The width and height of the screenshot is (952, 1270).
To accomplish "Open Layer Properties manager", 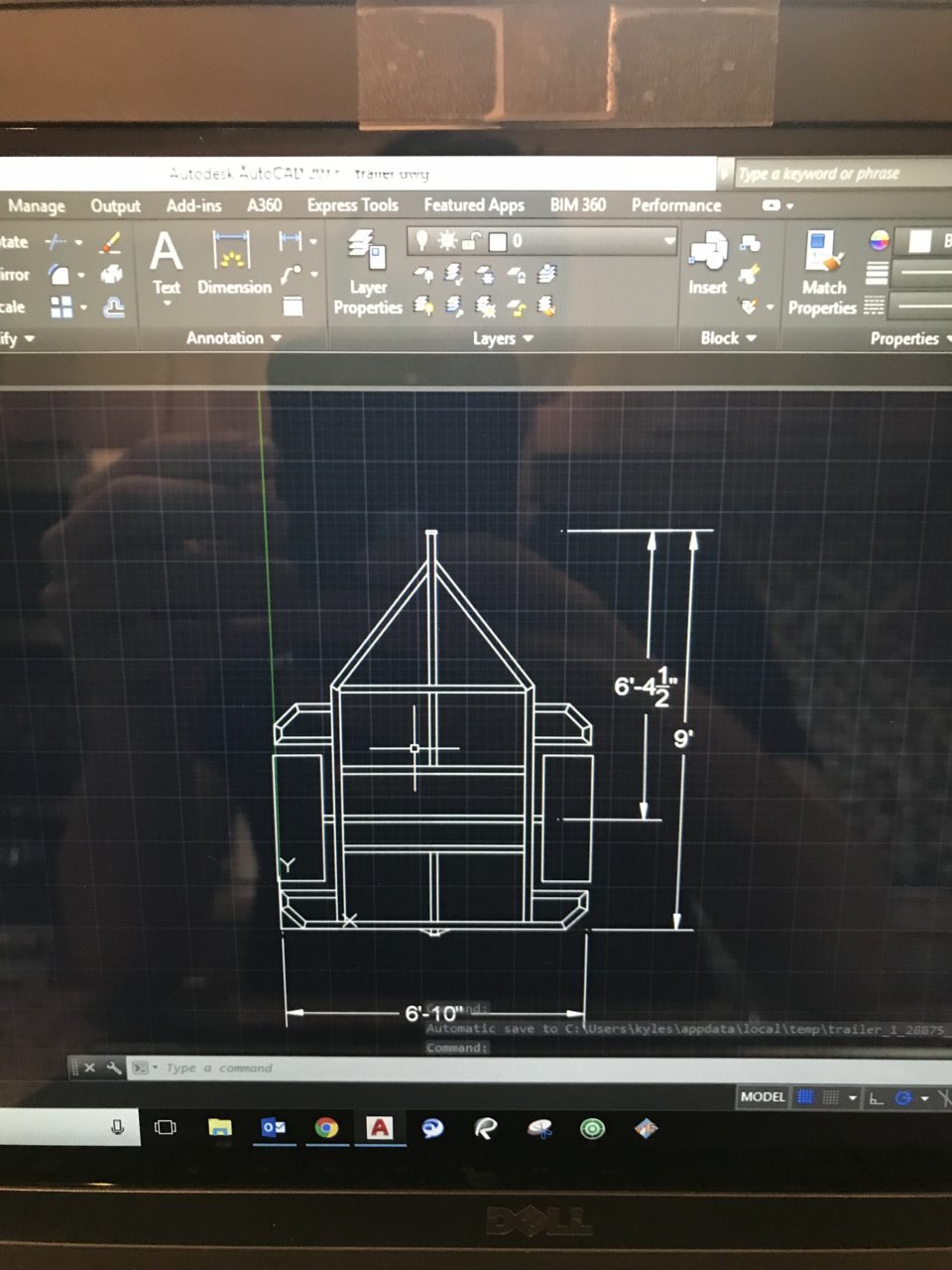I will [x=368, y=272].
